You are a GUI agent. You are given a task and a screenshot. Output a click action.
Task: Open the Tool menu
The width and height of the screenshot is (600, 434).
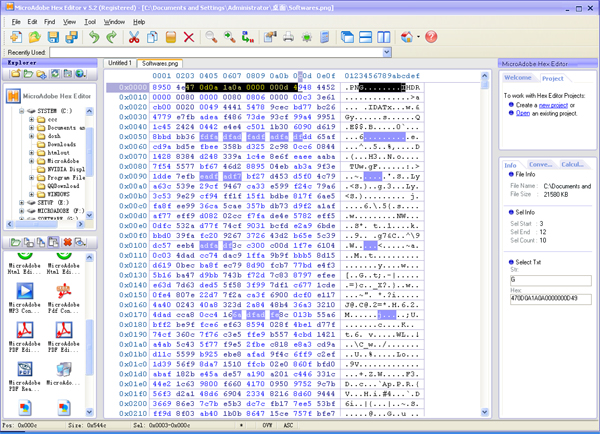(90, 22)
